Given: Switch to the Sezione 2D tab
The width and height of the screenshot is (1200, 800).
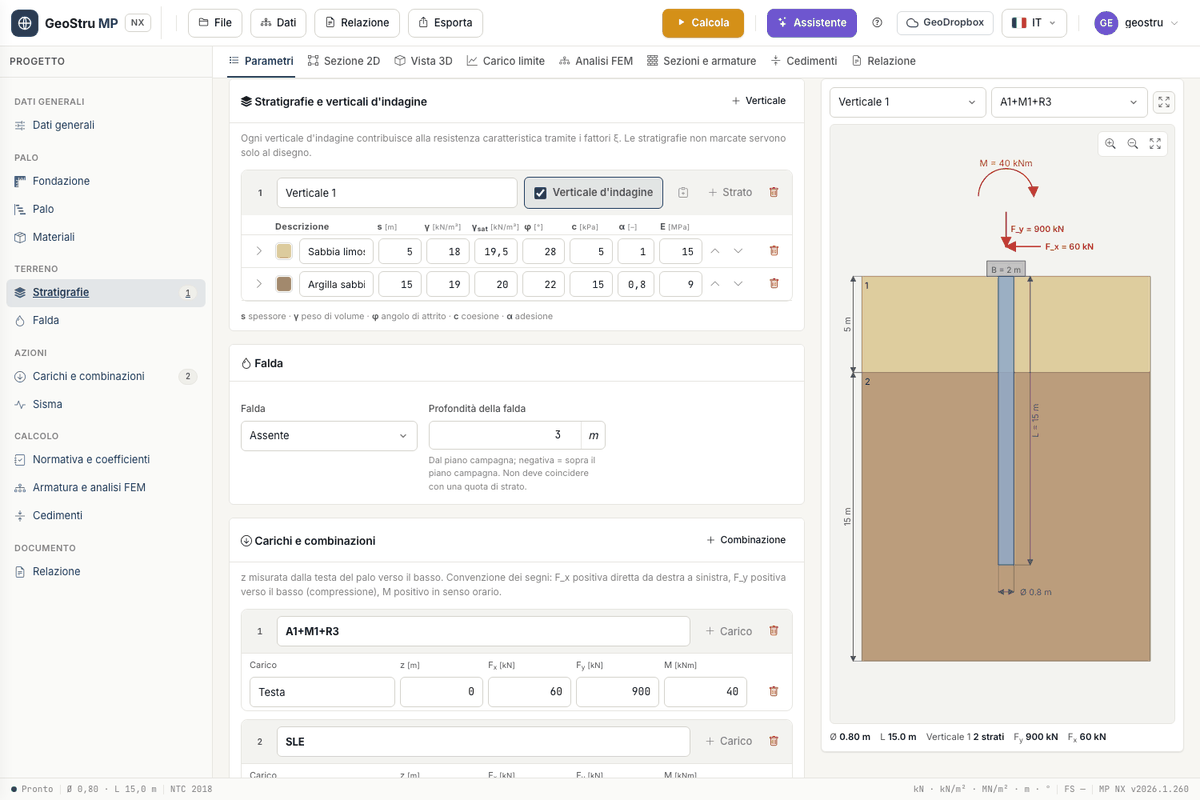Looking at the screenshot, I should click(x=344, y=61).
